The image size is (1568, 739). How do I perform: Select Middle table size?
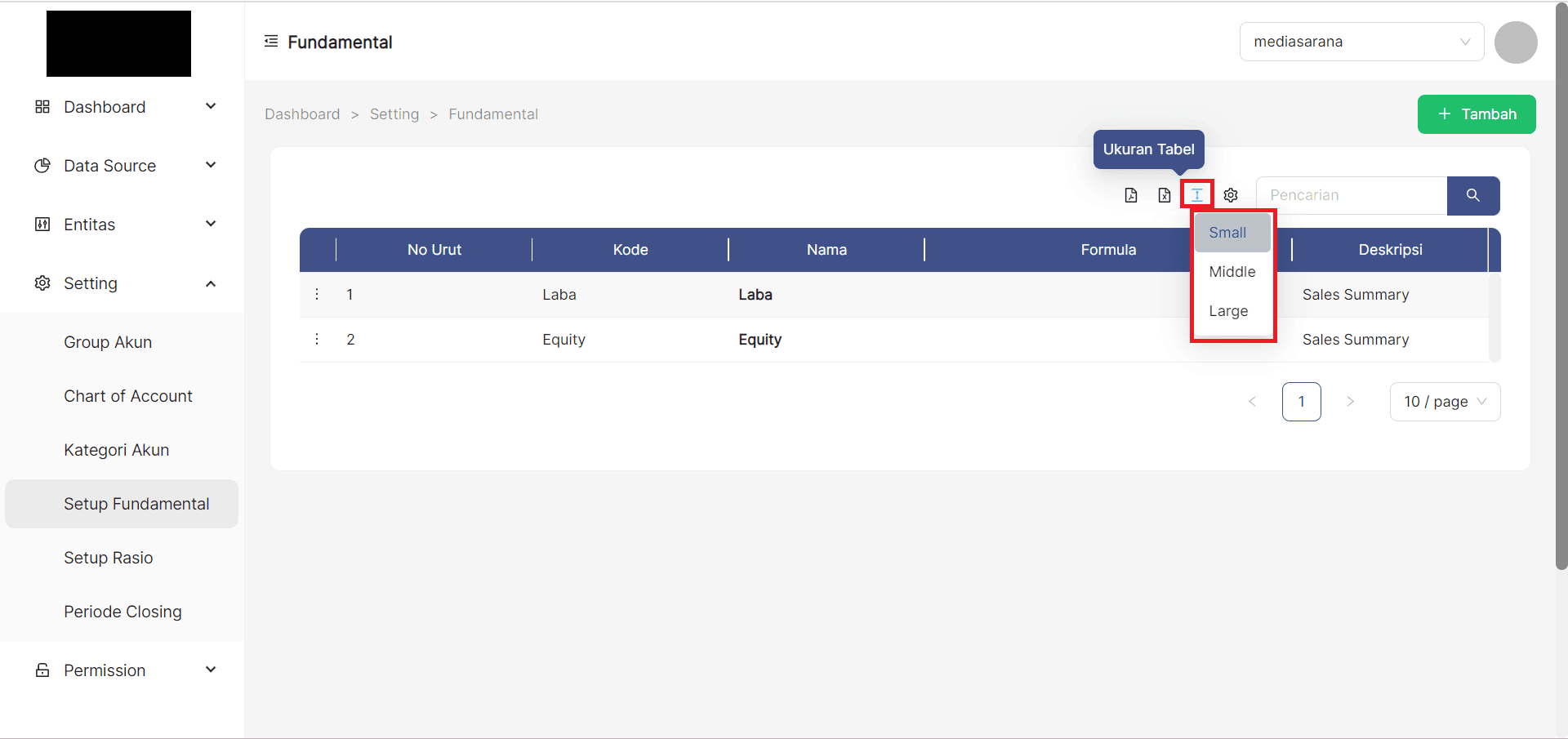point(1231,271)
